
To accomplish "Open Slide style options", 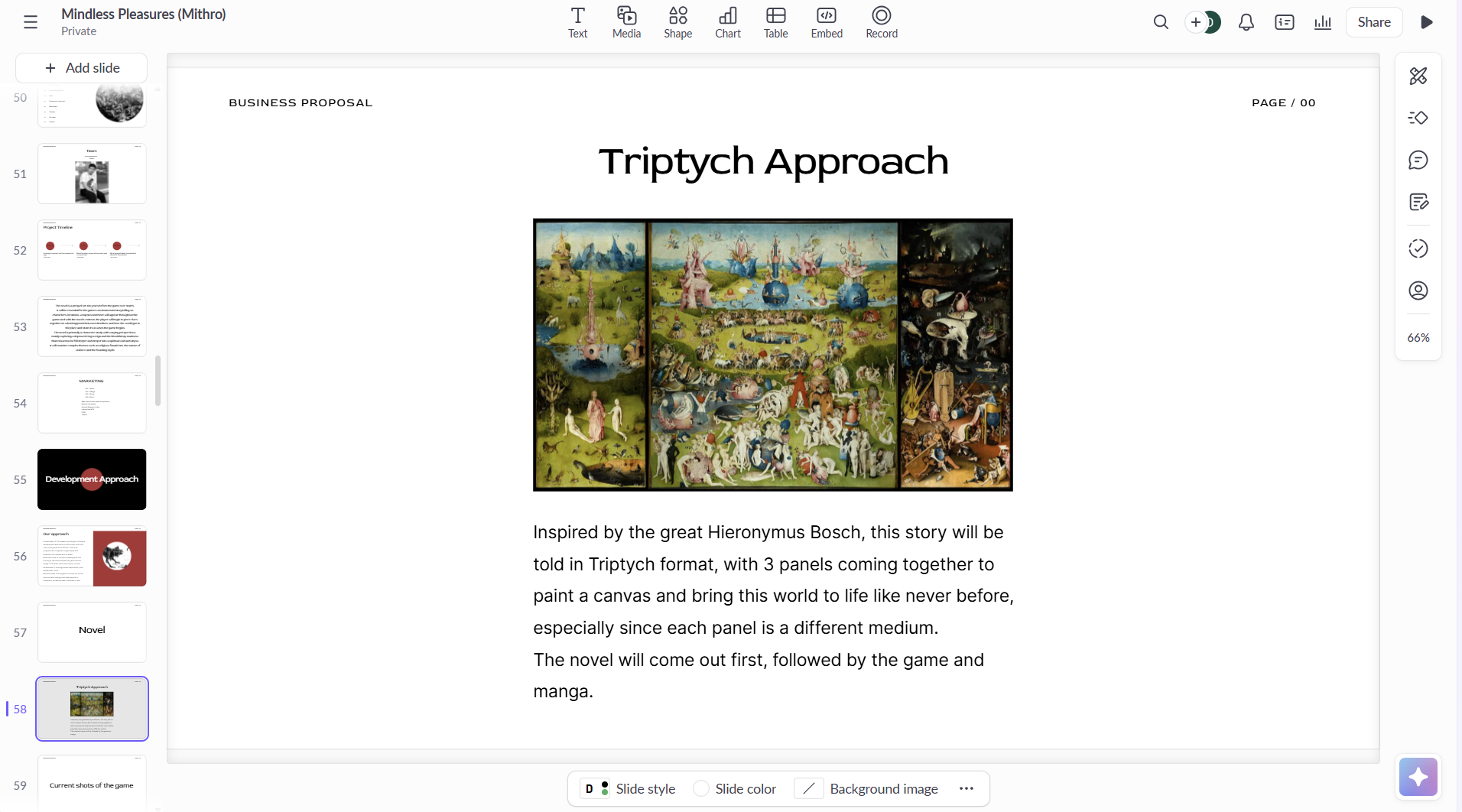I will click(x=629, y=788).
